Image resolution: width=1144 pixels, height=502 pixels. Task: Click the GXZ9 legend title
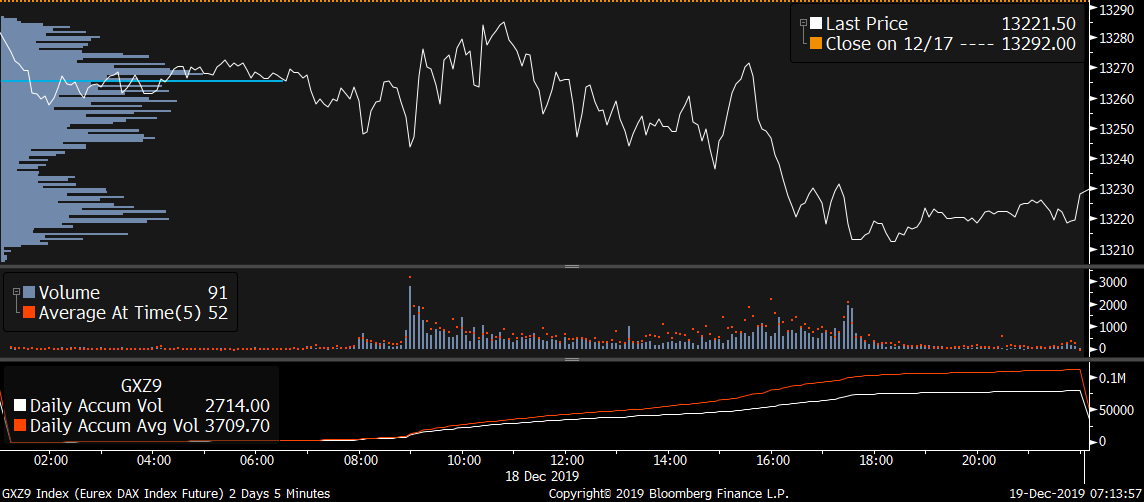[x=141, y=385]
